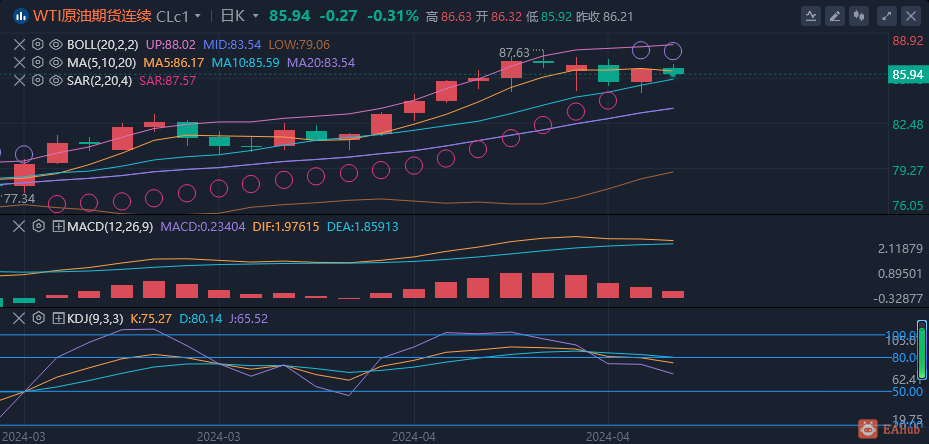Click the -0.27 price change value
The width and height of the screenshot is (929, 444).
(x=338, y=16)
